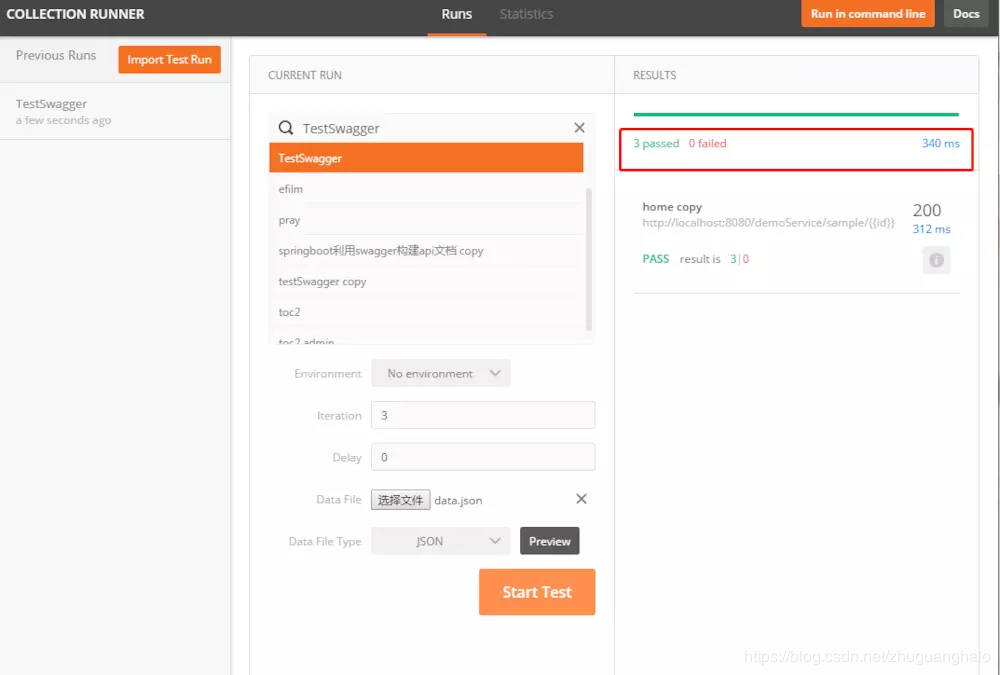This screenshot has width=1000, height=675.
Task: Click the data.json file name
Action: [458, 500]
